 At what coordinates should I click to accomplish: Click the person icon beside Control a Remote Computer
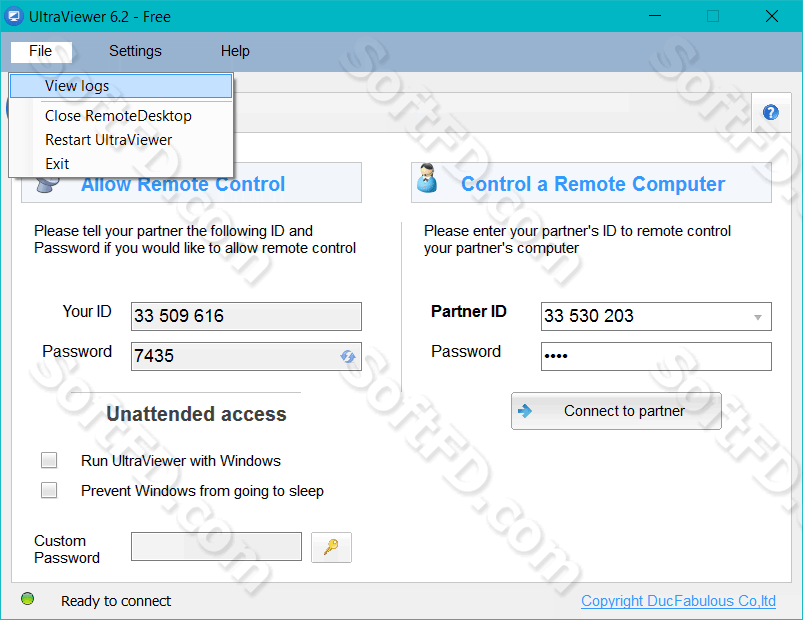click(427, 178)
